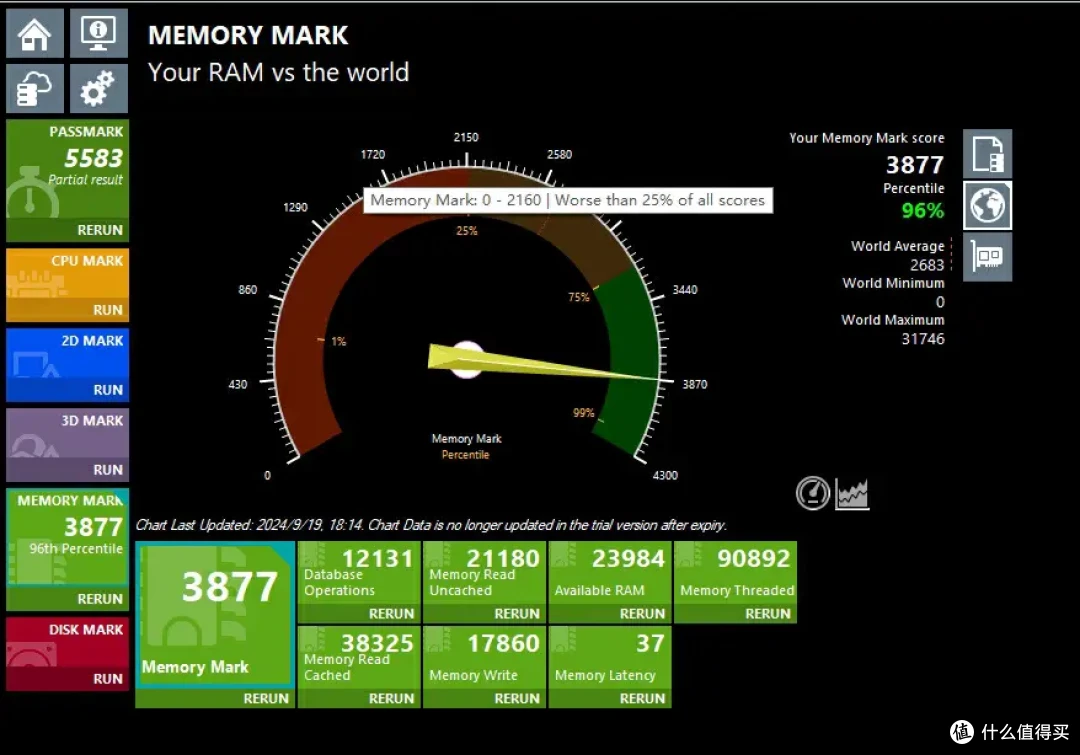Go to the Home screen icon

click(x=35, y=33)
